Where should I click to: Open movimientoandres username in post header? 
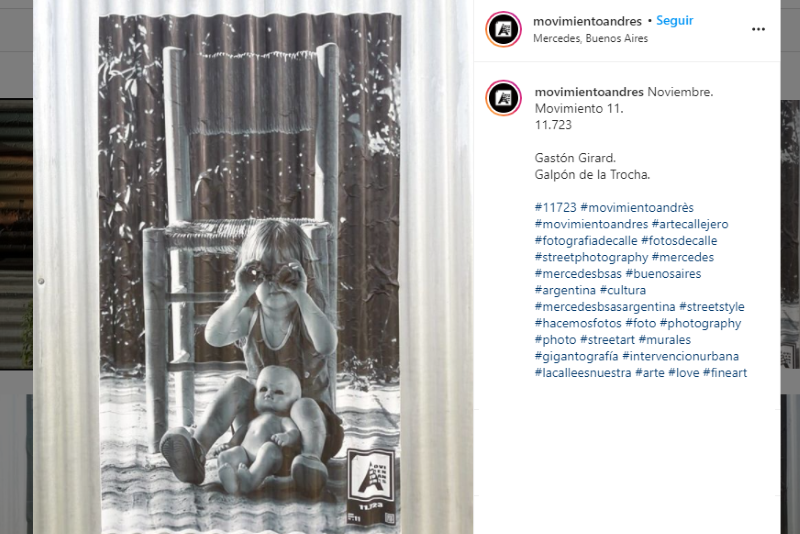click(587, 21)
